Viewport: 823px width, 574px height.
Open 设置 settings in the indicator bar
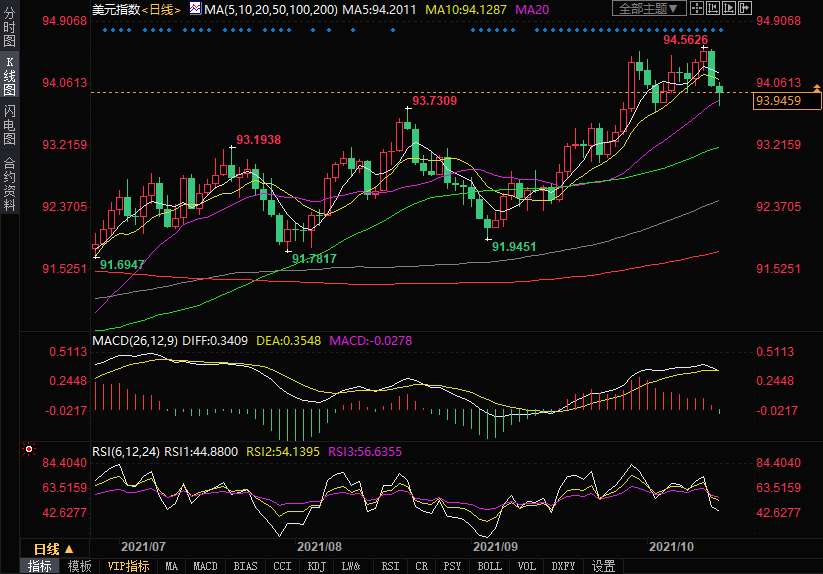[603, 566]
